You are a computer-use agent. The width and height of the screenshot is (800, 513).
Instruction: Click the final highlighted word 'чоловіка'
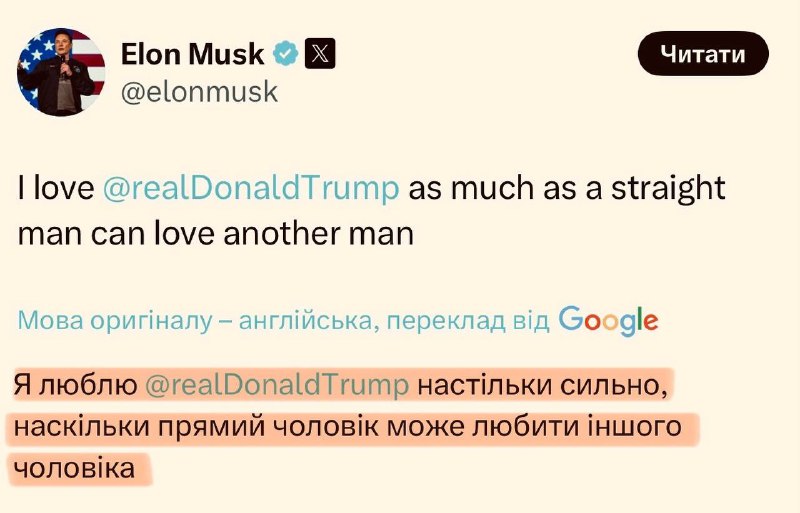coord(74,468)
